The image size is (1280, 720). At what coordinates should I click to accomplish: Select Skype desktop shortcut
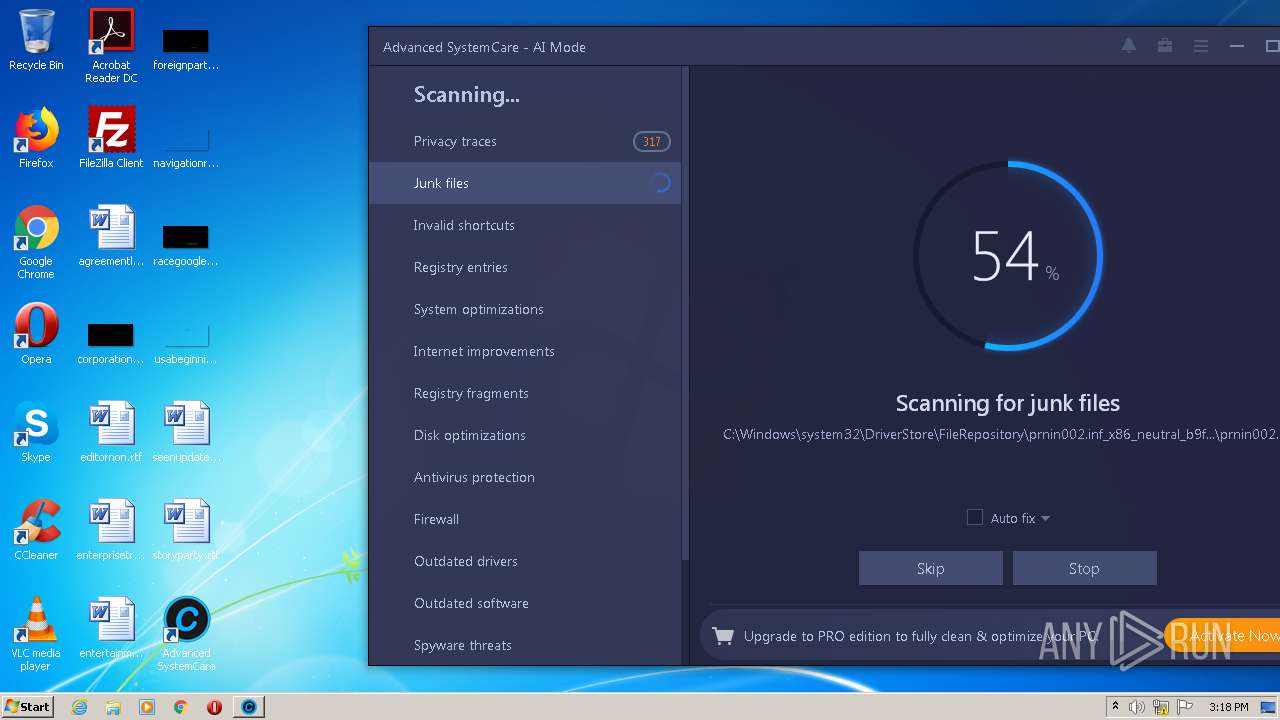[36, 432]
